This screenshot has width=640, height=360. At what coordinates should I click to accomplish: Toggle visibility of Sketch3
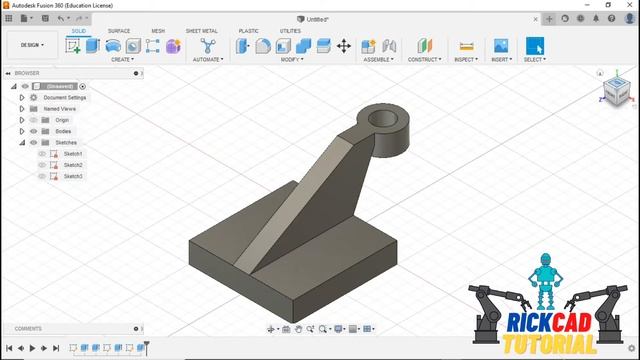pos(42,176)
